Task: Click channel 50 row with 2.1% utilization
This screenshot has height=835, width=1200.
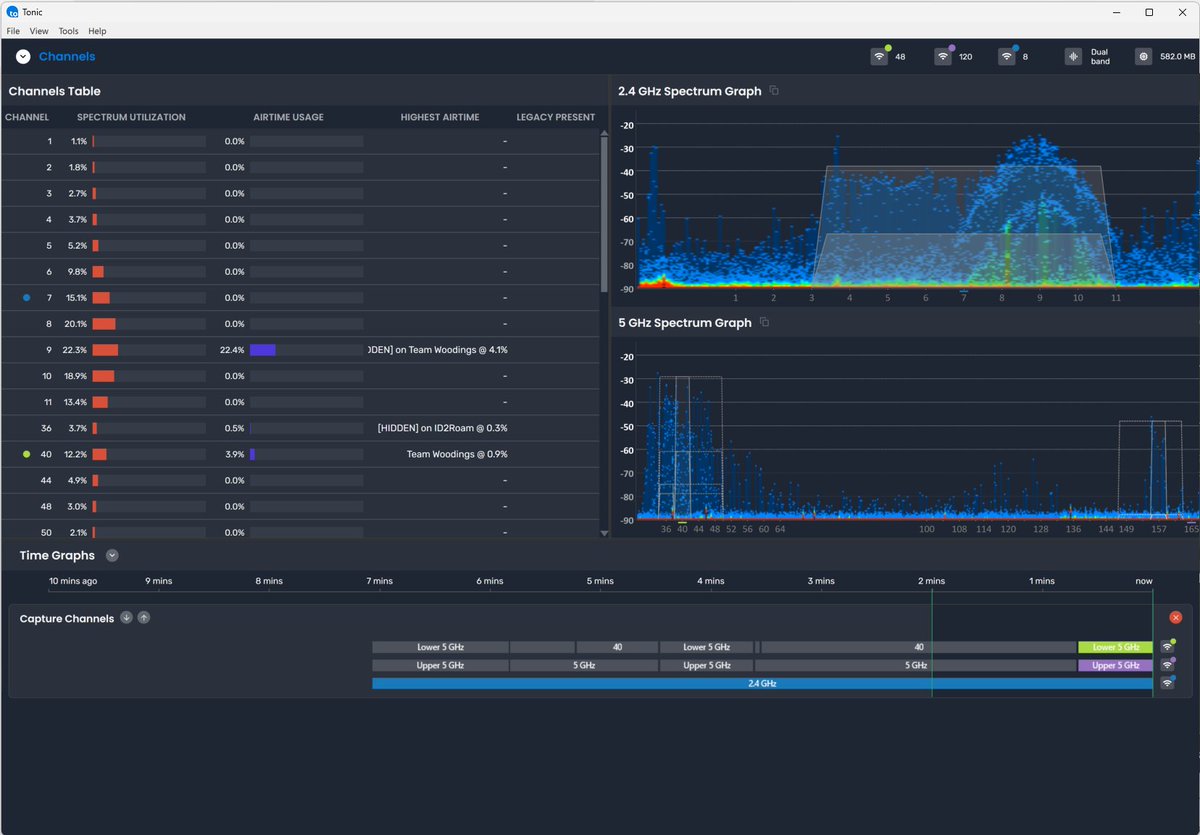Action: coord(300,532)
